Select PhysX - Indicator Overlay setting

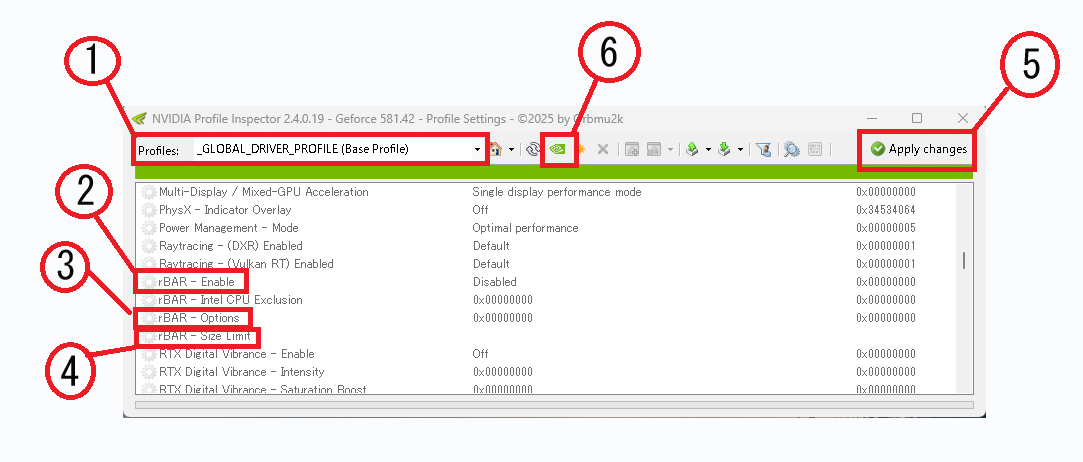click(x=224, y=210)
